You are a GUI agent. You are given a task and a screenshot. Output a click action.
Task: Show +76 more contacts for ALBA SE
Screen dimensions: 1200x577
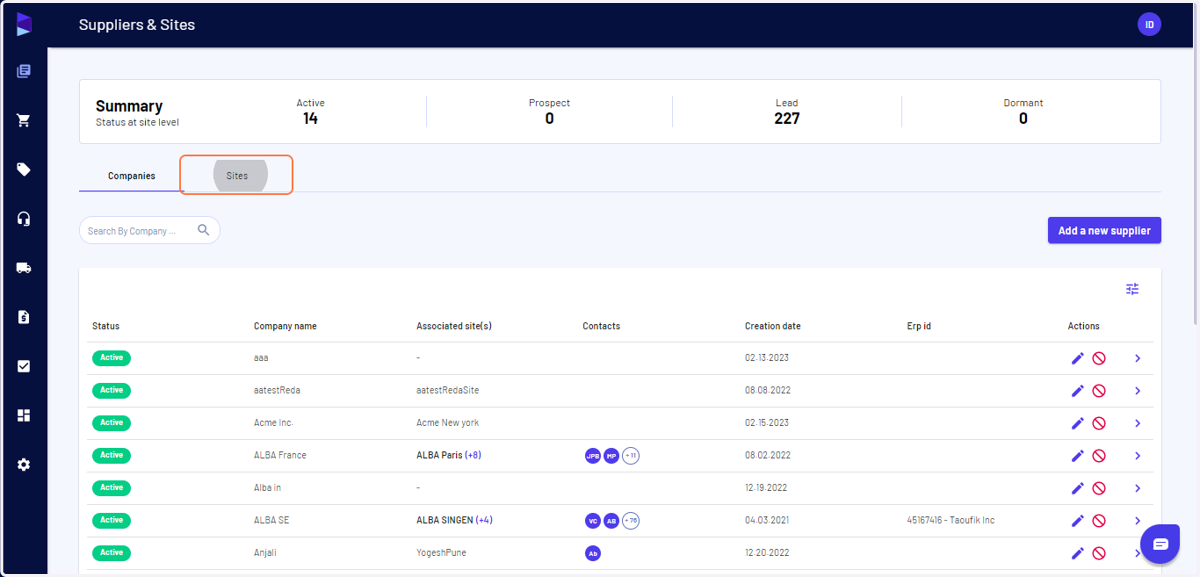click(x=631, y=521)
